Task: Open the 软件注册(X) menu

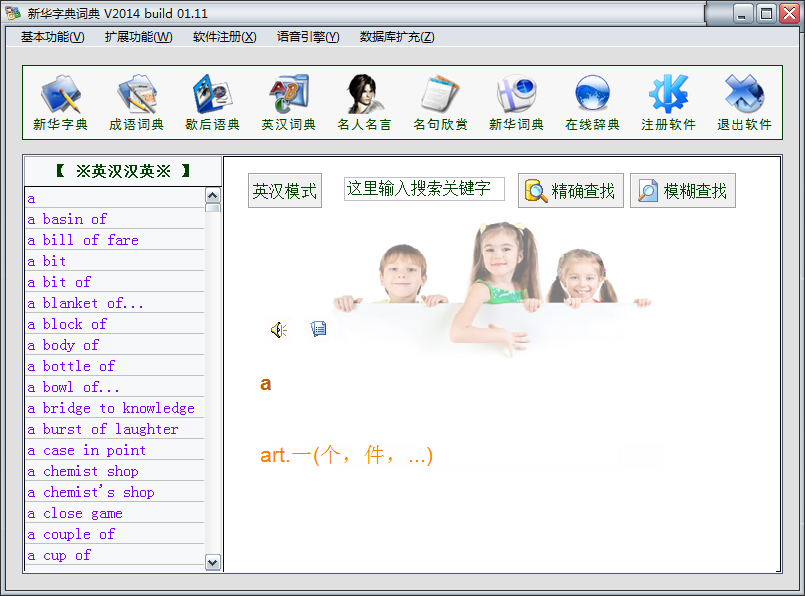Action: [224, 37]
